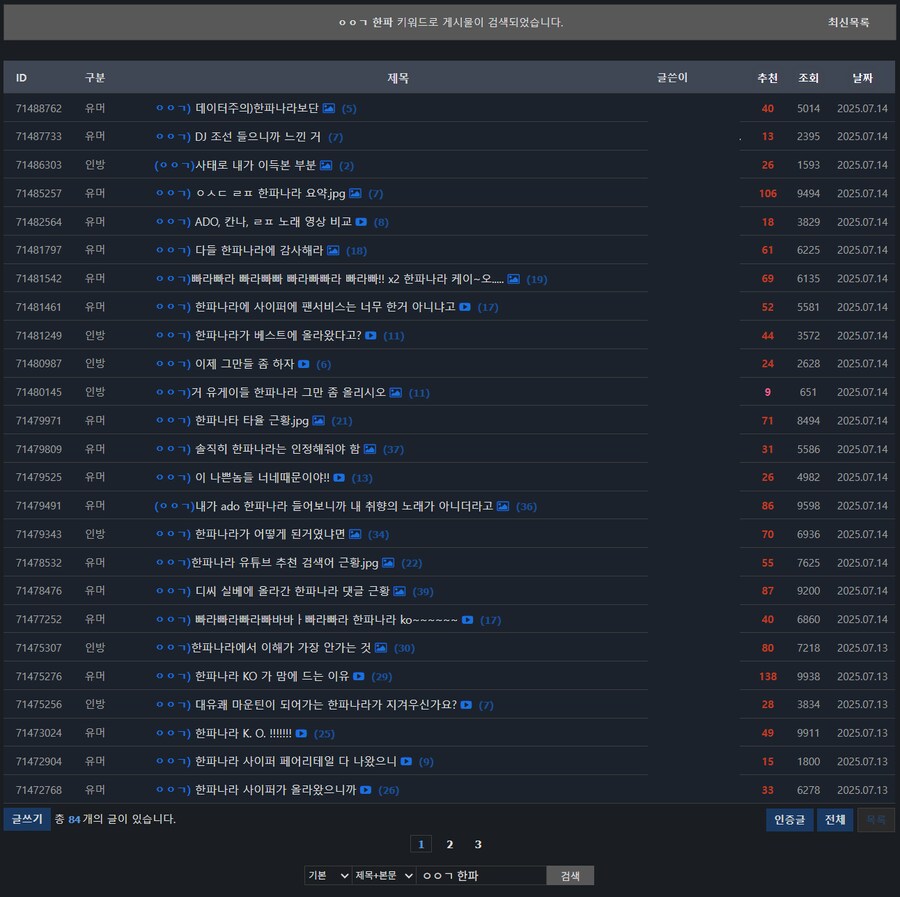
Task: Click video icon beside 대유쾌 마운틴이 되어가는 한파나라
Action: [x=467, y=705]
